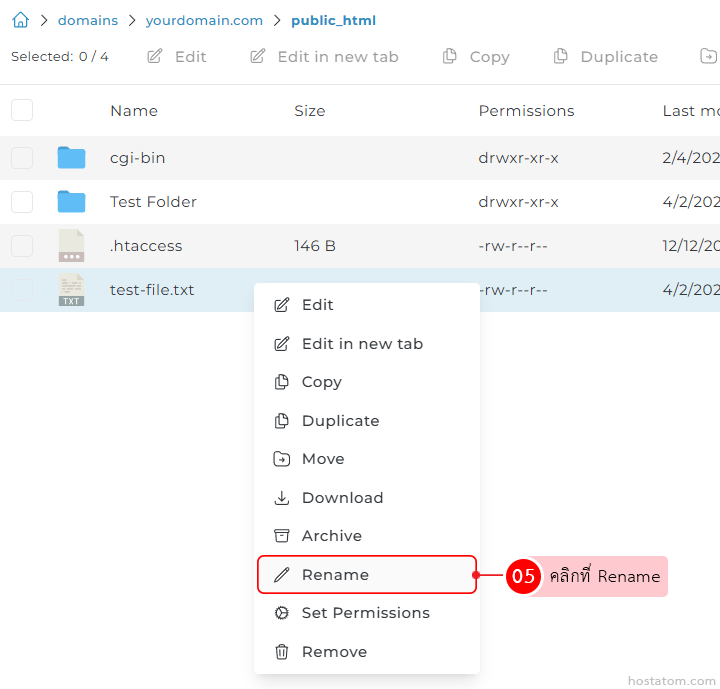This screenshot has height=689, width=720.
Task: Click the Move toolbar icon at top right
Action: (708, 57)
